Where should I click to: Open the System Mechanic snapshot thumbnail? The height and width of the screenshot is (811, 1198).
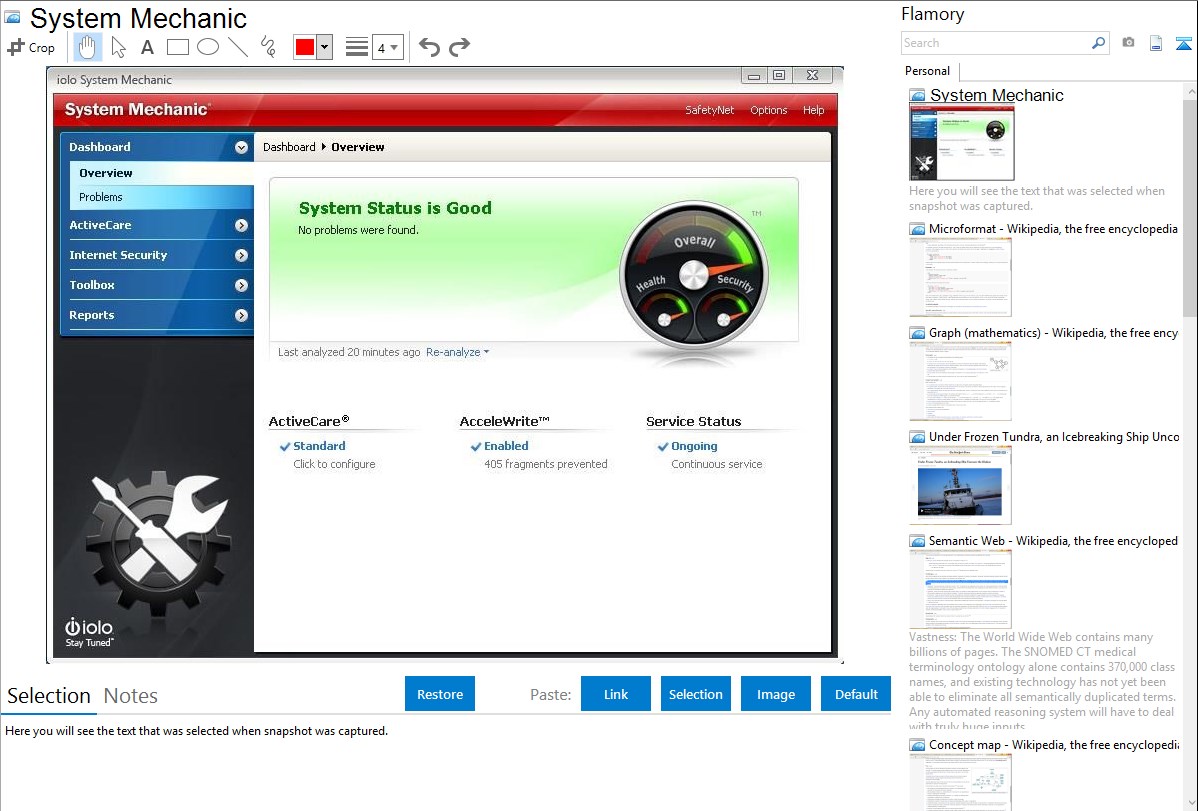(962, 143)
